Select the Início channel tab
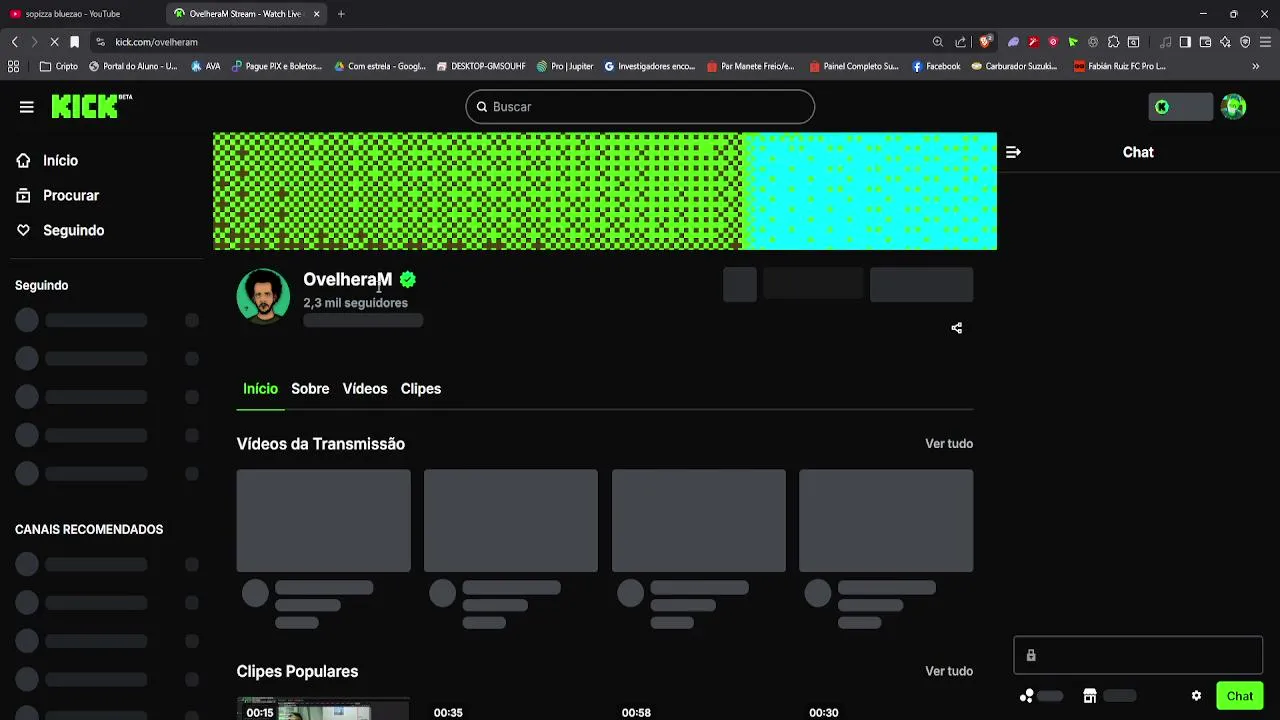The height and width of the screenshot is (720, 1280). tap(260, 389)
